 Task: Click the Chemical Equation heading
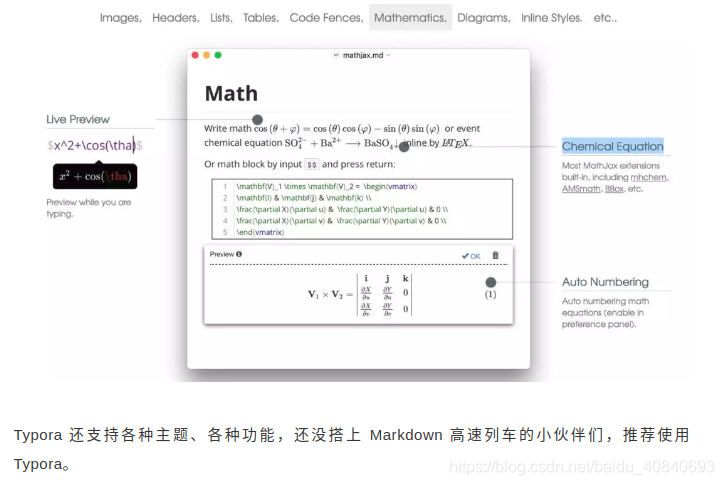[x=613, y=146]
